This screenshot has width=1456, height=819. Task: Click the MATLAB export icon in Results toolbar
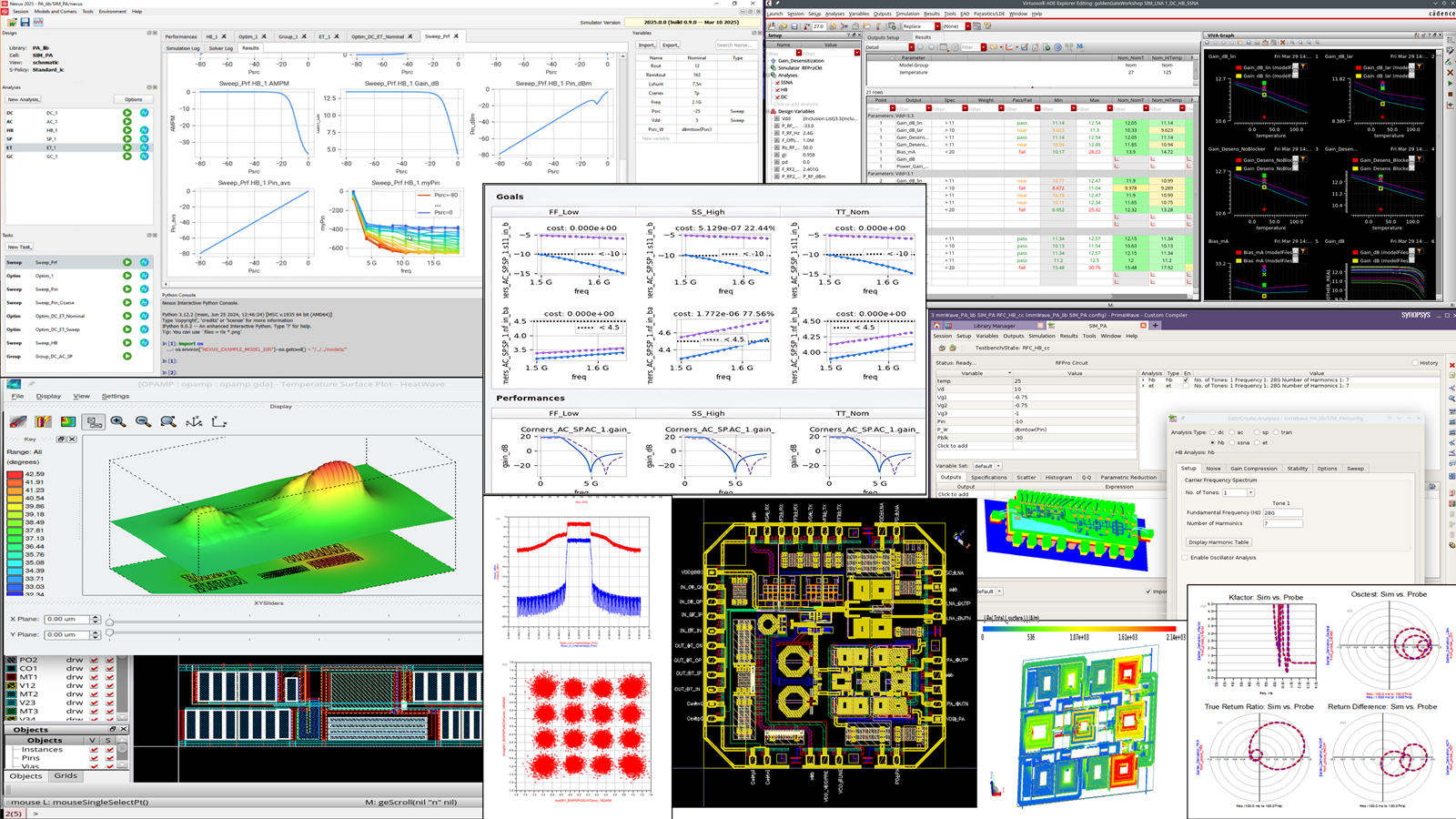(x=1080, y=47)
